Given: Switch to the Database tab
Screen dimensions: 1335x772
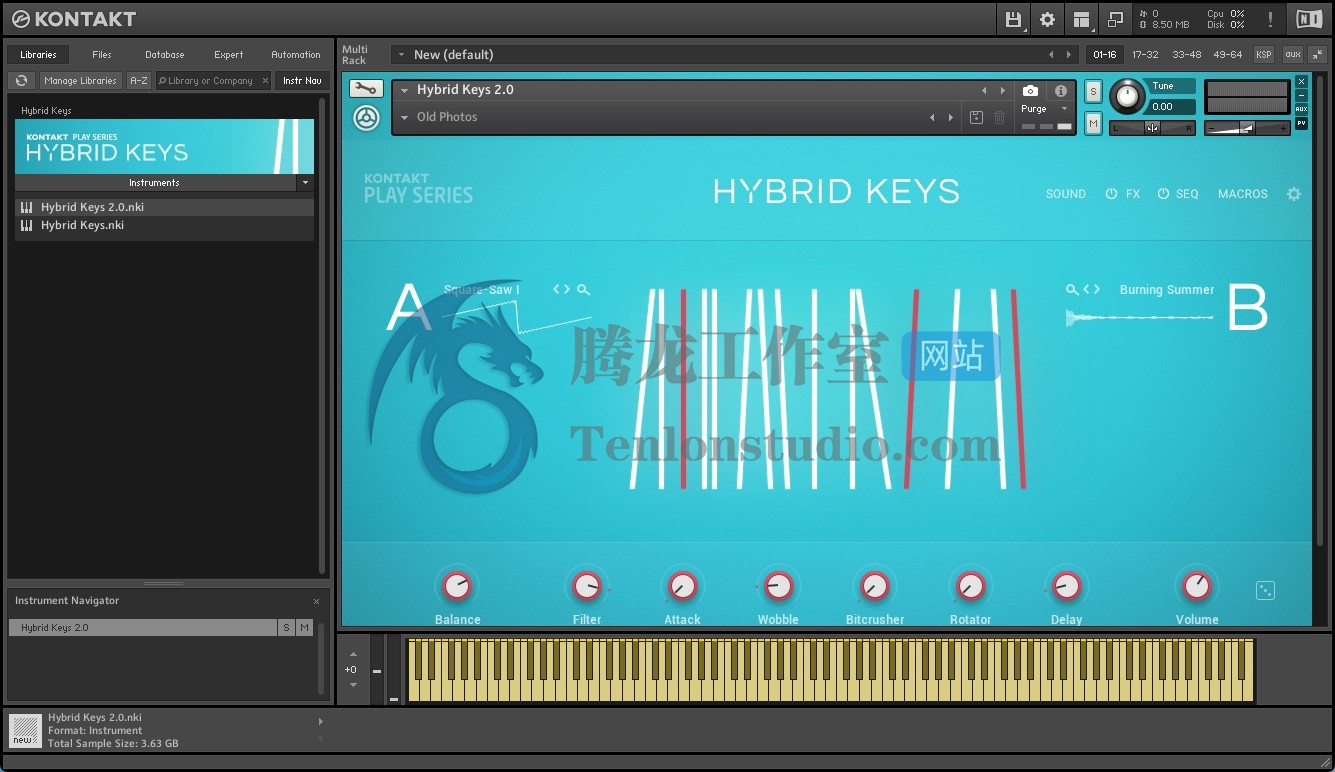Looking at the screenshot, I should click(x=165, y=55).
